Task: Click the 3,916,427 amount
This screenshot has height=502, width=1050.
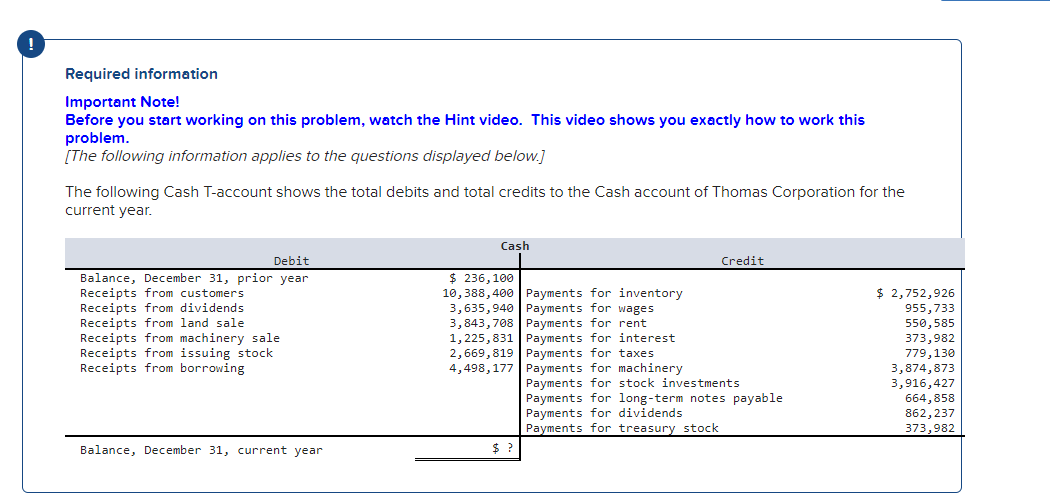Action: pos(923,383)
